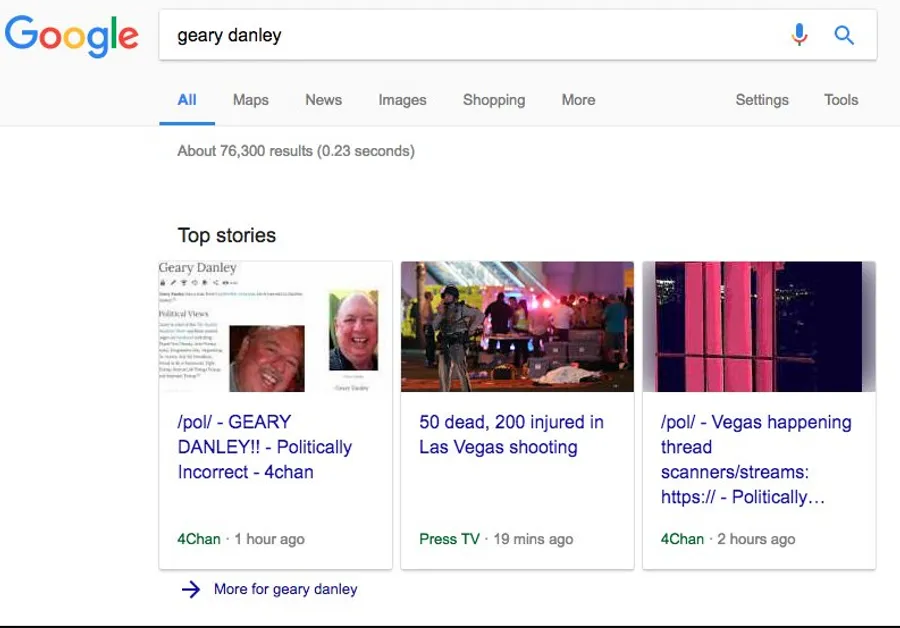Click the Top stories heading
The height and width of the screenshot is (628, 900).
click(x=227, y=235)
